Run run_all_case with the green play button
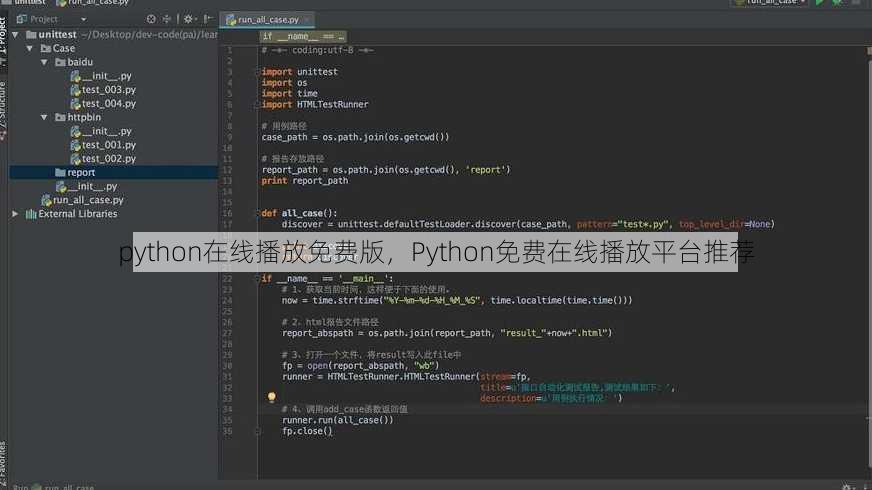The height and width of the screenshot is (490, 872). pos(819,2)
